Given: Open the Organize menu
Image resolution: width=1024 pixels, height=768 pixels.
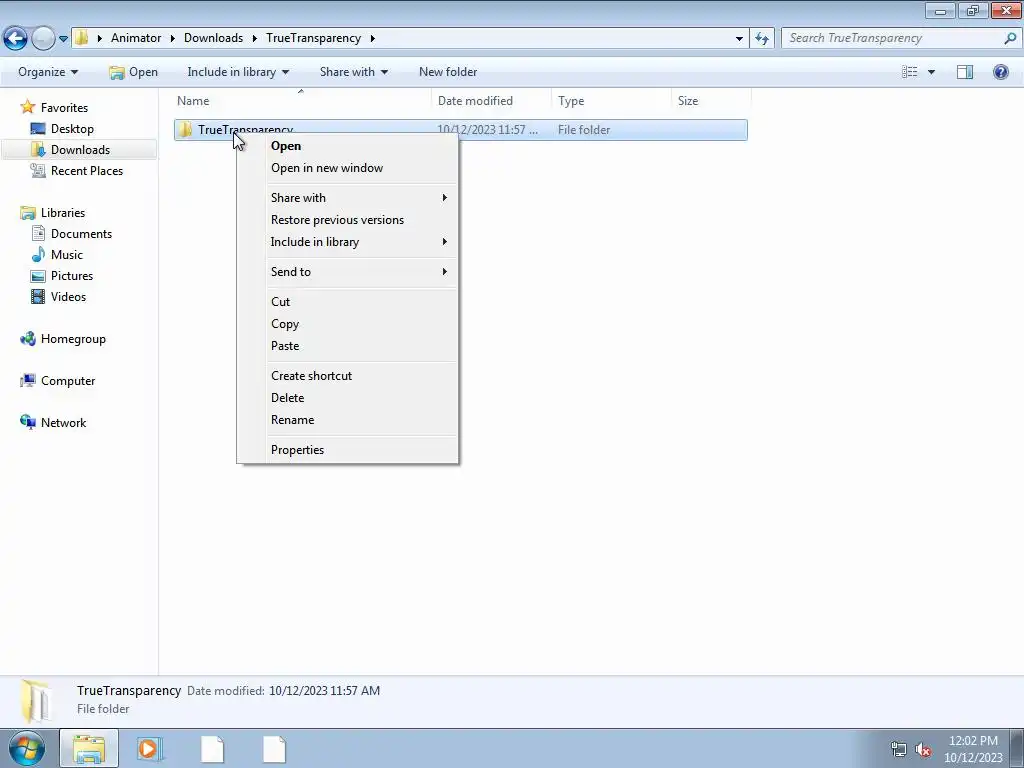Looking at the screenshot, I should [48, 72].
